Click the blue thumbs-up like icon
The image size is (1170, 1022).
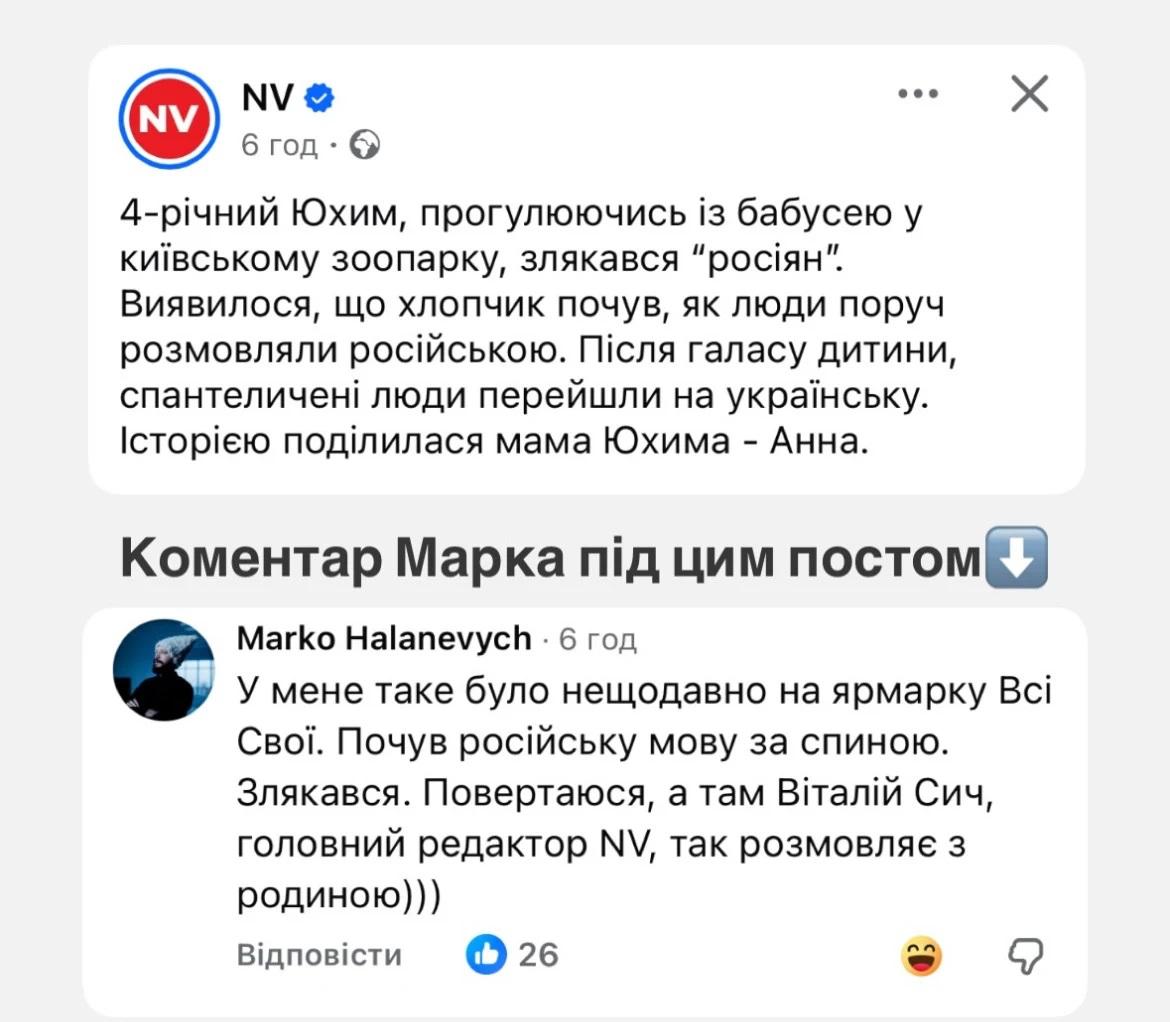coord(487,954)
